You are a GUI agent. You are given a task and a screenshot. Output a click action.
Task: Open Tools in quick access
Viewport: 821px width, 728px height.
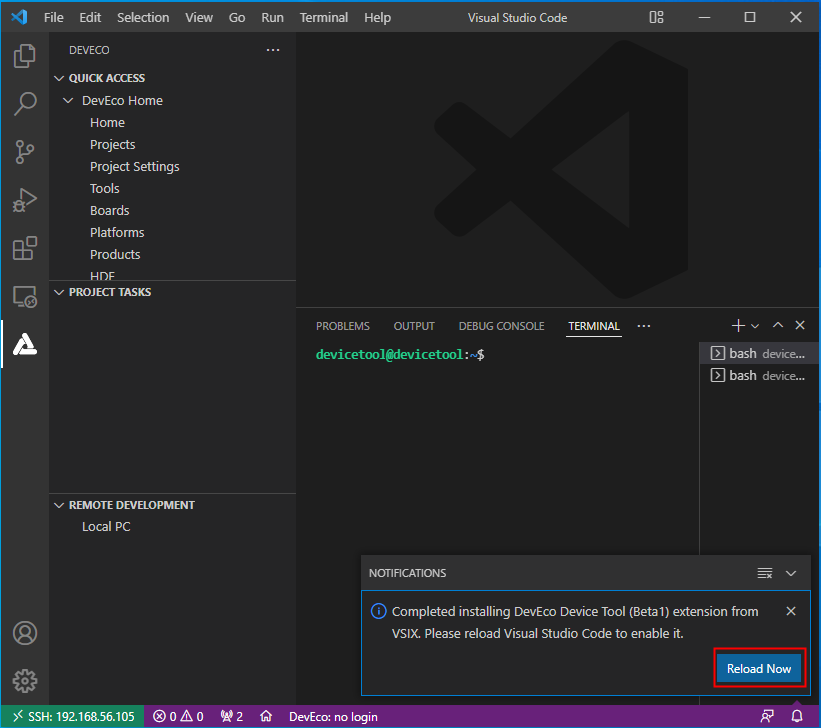click(x=105, y=188)
